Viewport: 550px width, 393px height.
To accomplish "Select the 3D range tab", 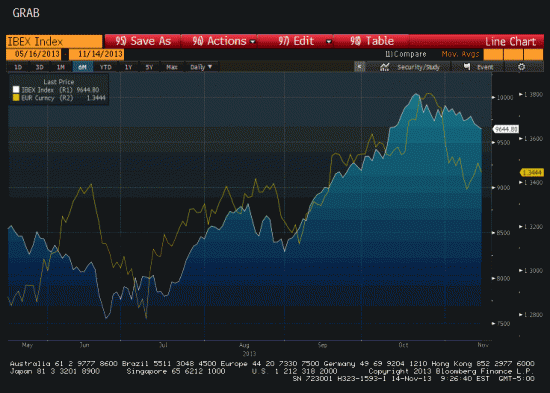I will click(x=40, y=67).
